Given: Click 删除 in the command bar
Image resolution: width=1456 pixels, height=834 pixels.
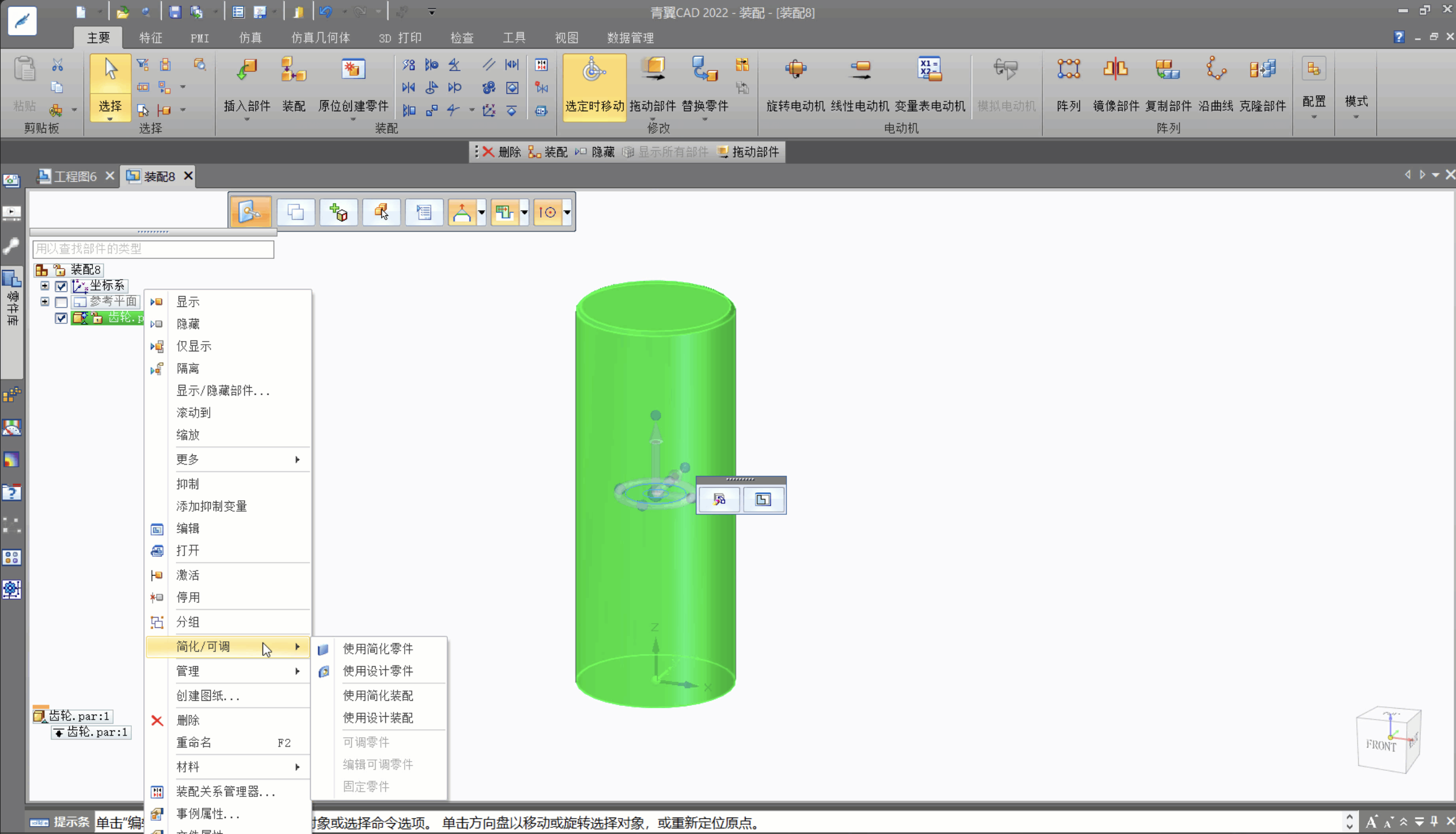Looking at the screenshot, I should (502, 152).
